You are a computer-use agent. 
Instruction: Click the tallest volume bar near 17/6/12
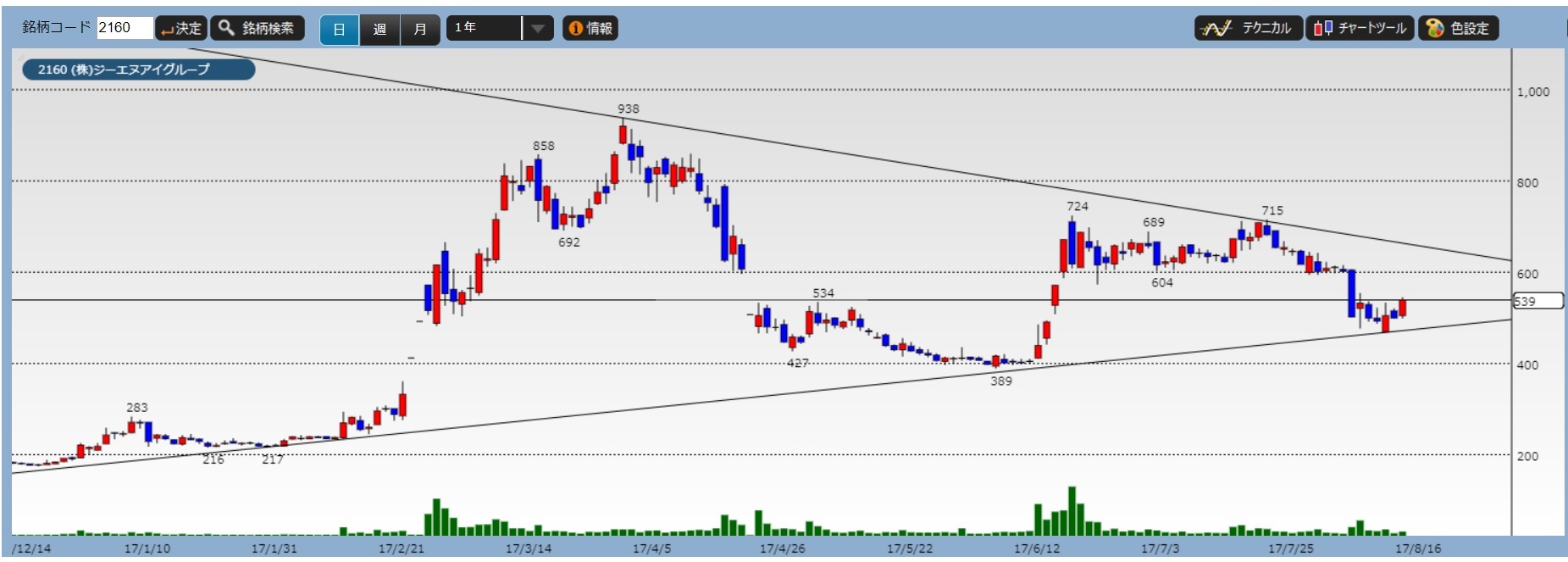tap(1072, 511)
